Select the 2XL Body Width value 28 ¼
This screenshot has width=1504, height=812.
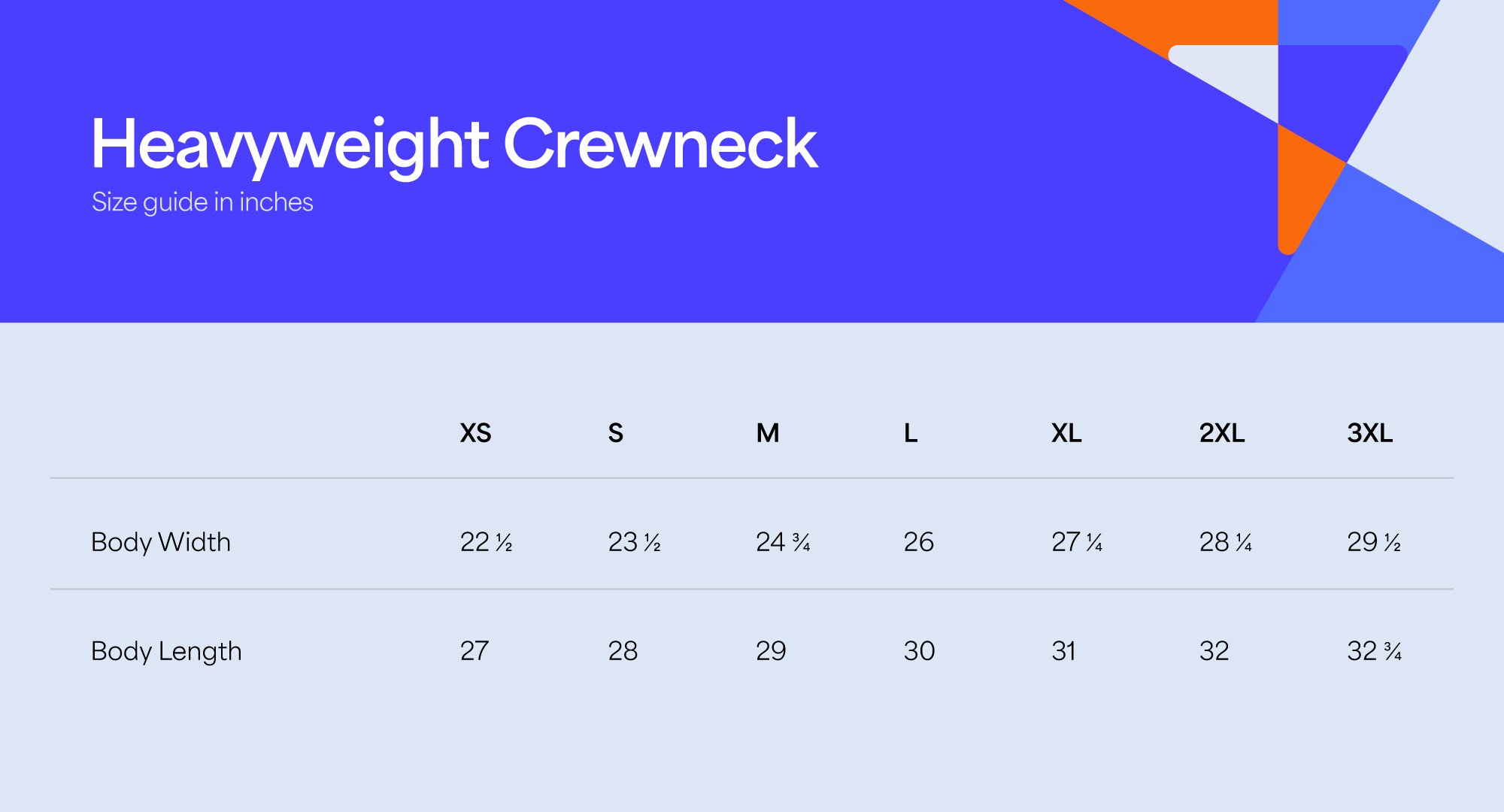coord(1226,542)
